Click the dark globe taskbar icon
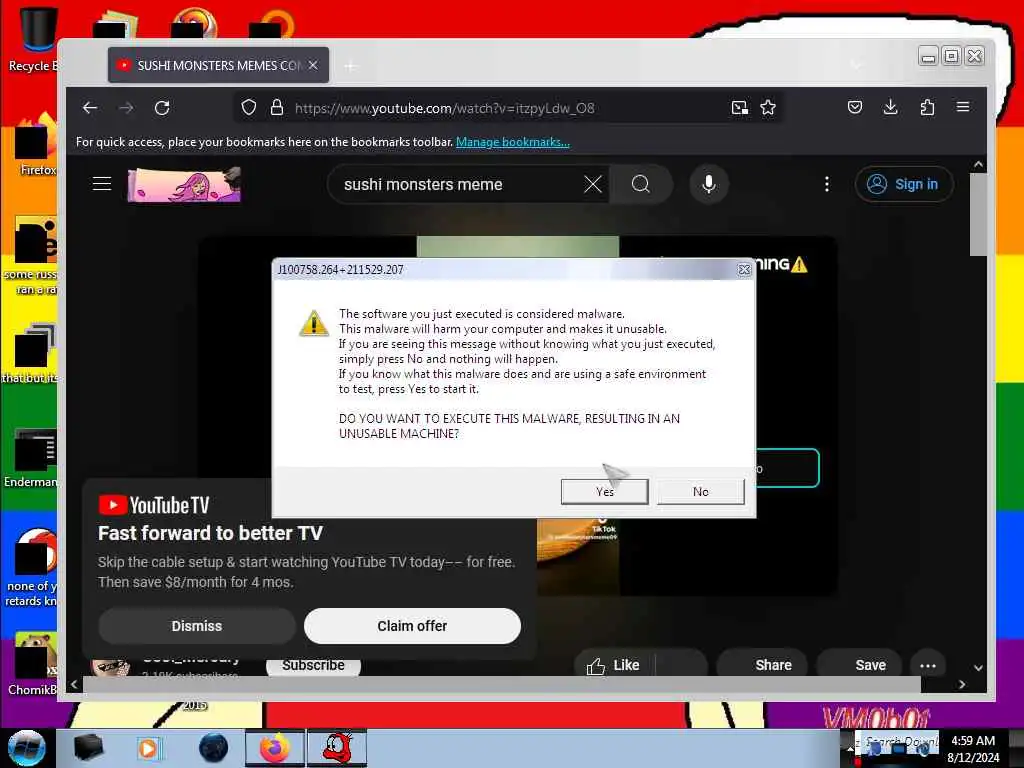 tap(214, 748)
